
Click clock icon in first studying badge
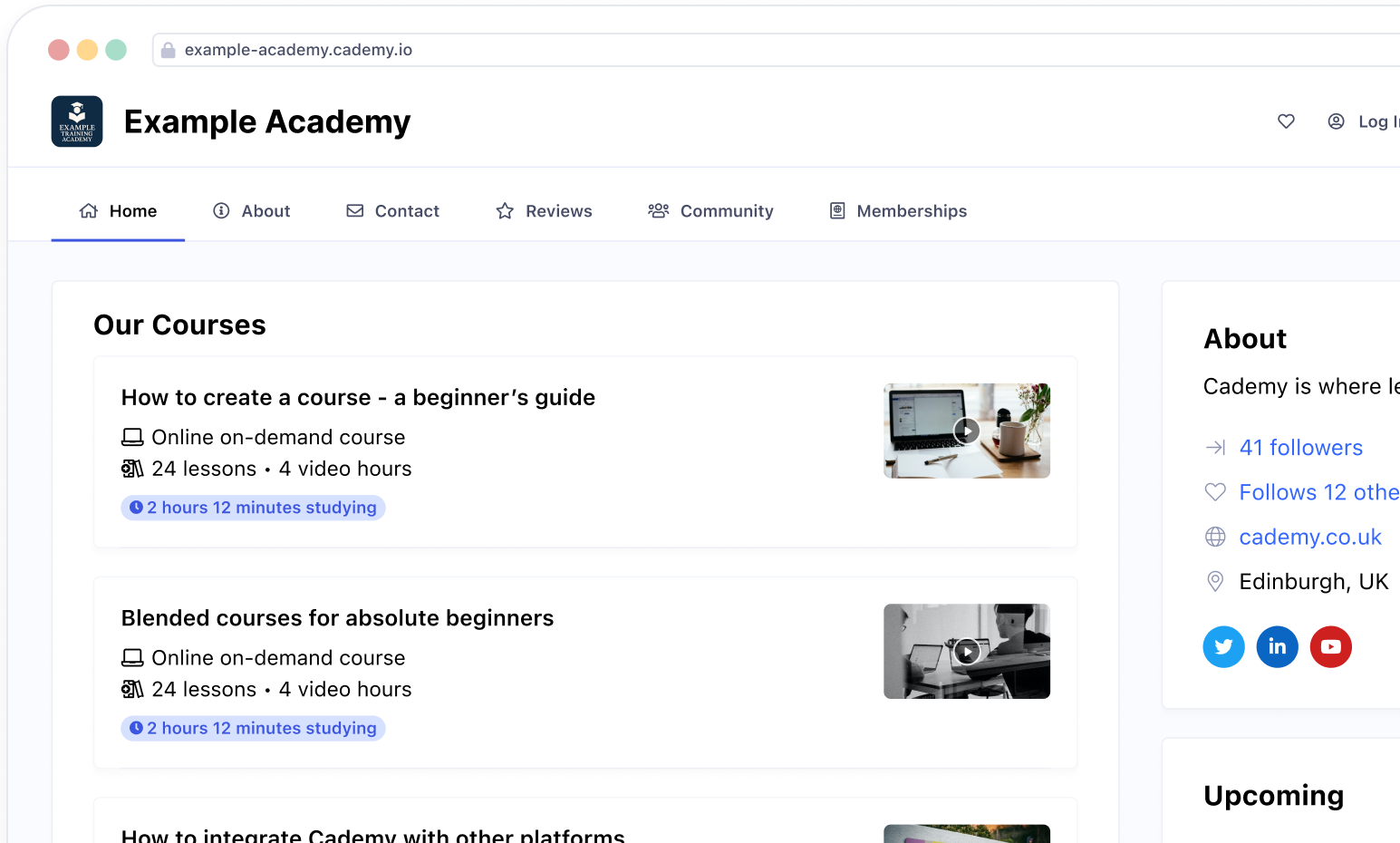point(136,508)
